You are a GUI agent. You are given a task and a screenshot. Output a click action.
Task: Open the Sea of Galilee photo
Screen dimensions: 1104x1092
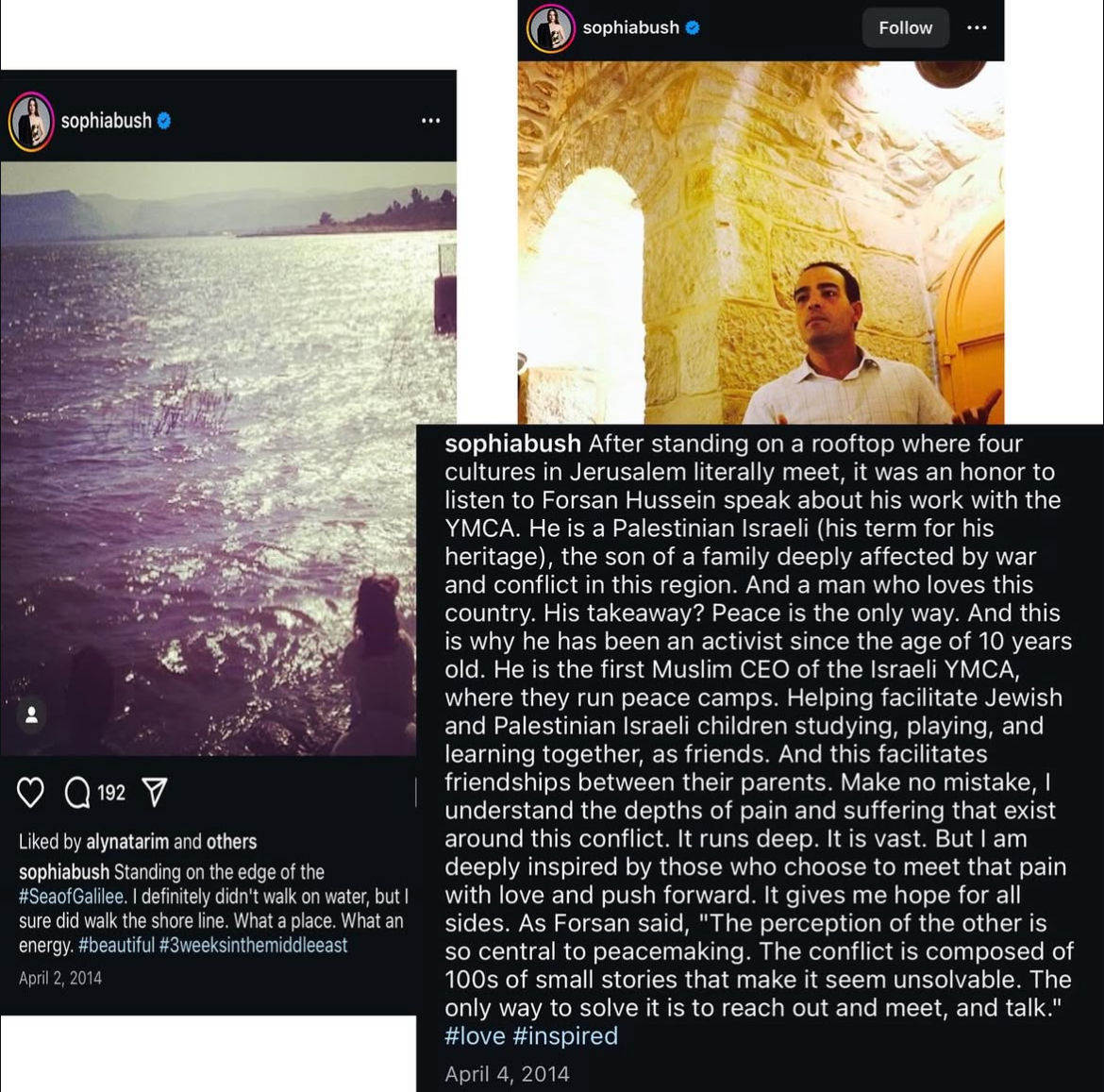coord(228,459)
